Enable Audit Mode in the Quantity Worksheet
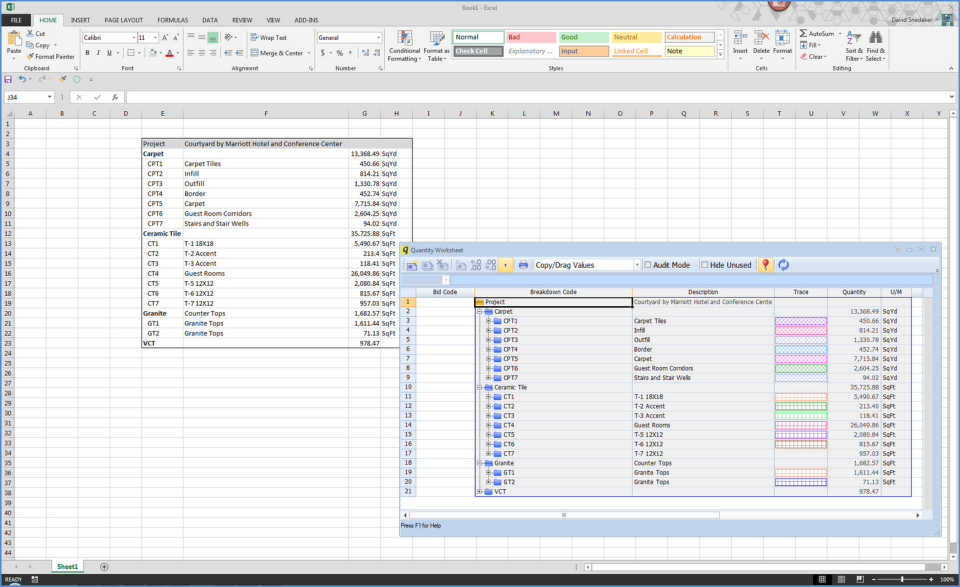The height and width of the screenshot is (587, 960). pos(649,264)
